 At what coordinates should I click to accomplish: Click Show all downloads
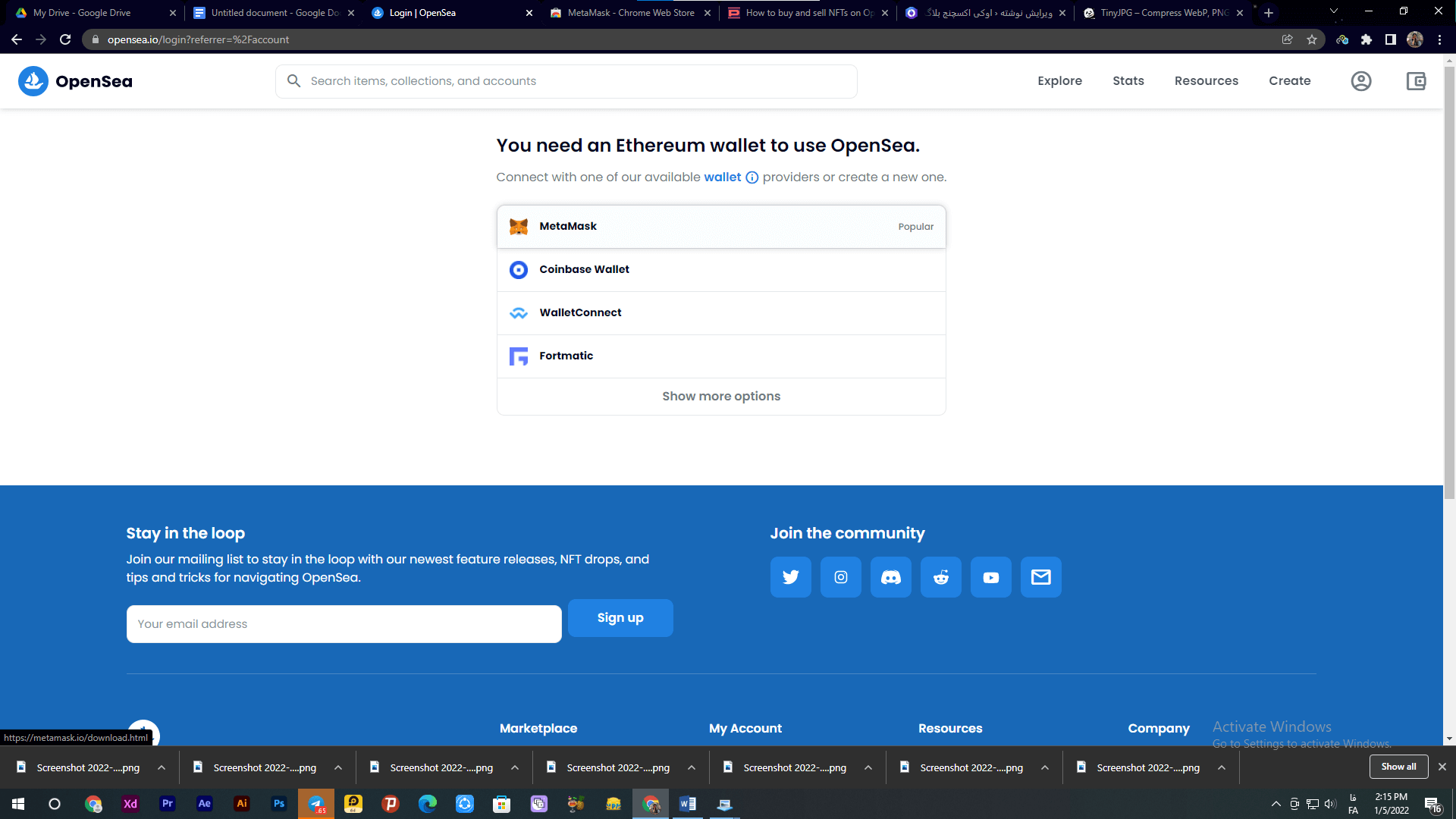point(1398,767)
